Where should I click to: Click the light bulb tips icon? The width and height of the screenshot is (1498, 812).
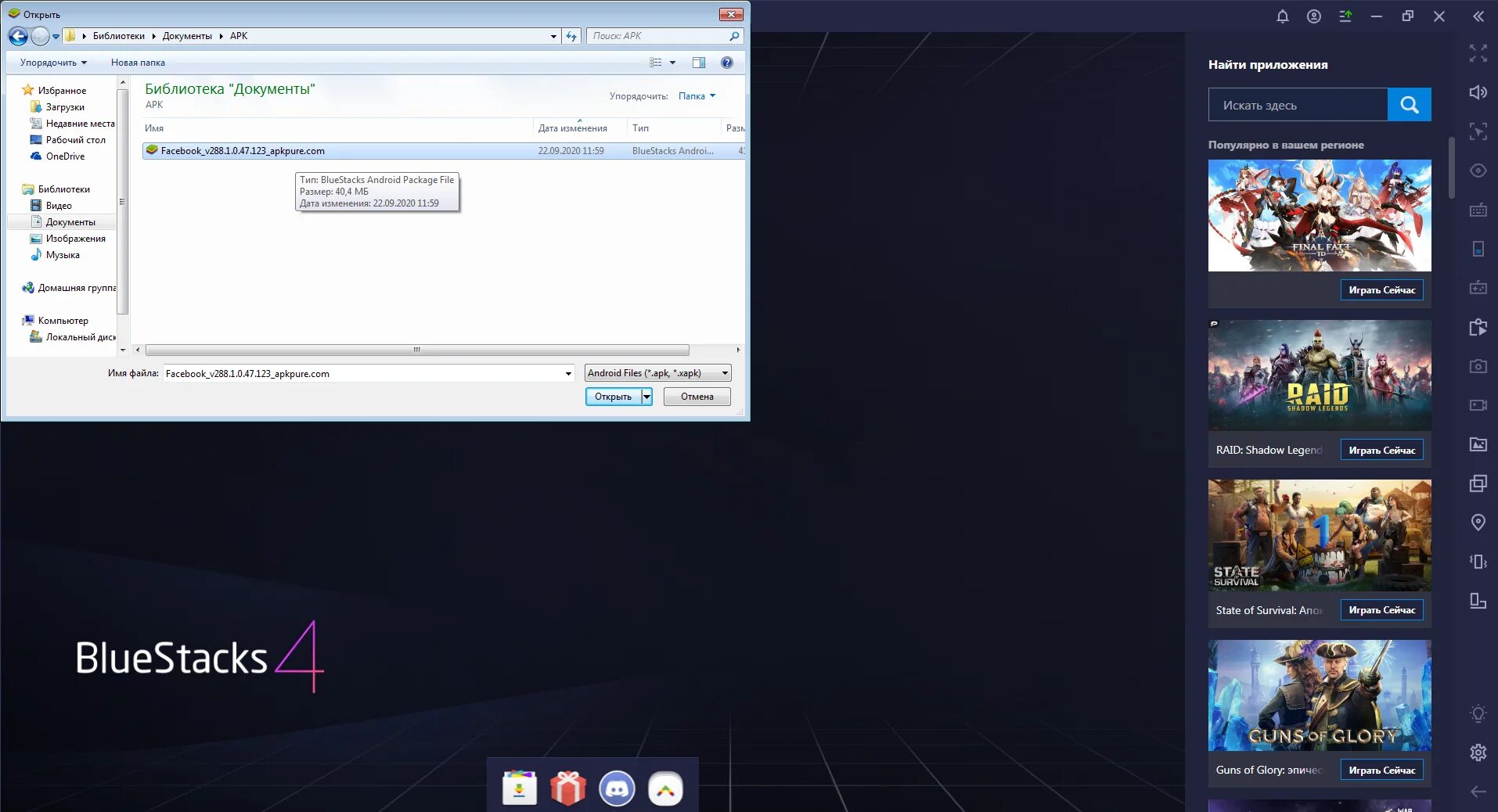1478,713
